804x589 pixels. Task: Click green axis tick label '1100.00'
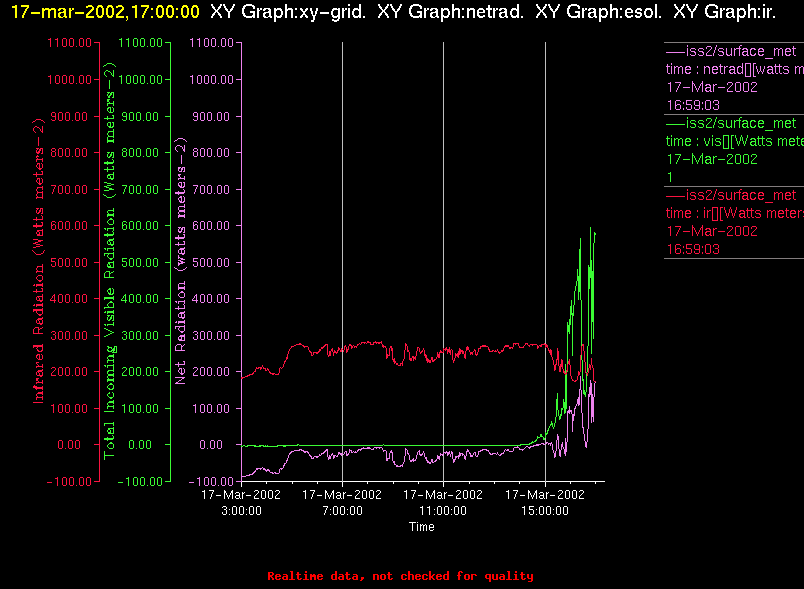[x=140, y=43]
